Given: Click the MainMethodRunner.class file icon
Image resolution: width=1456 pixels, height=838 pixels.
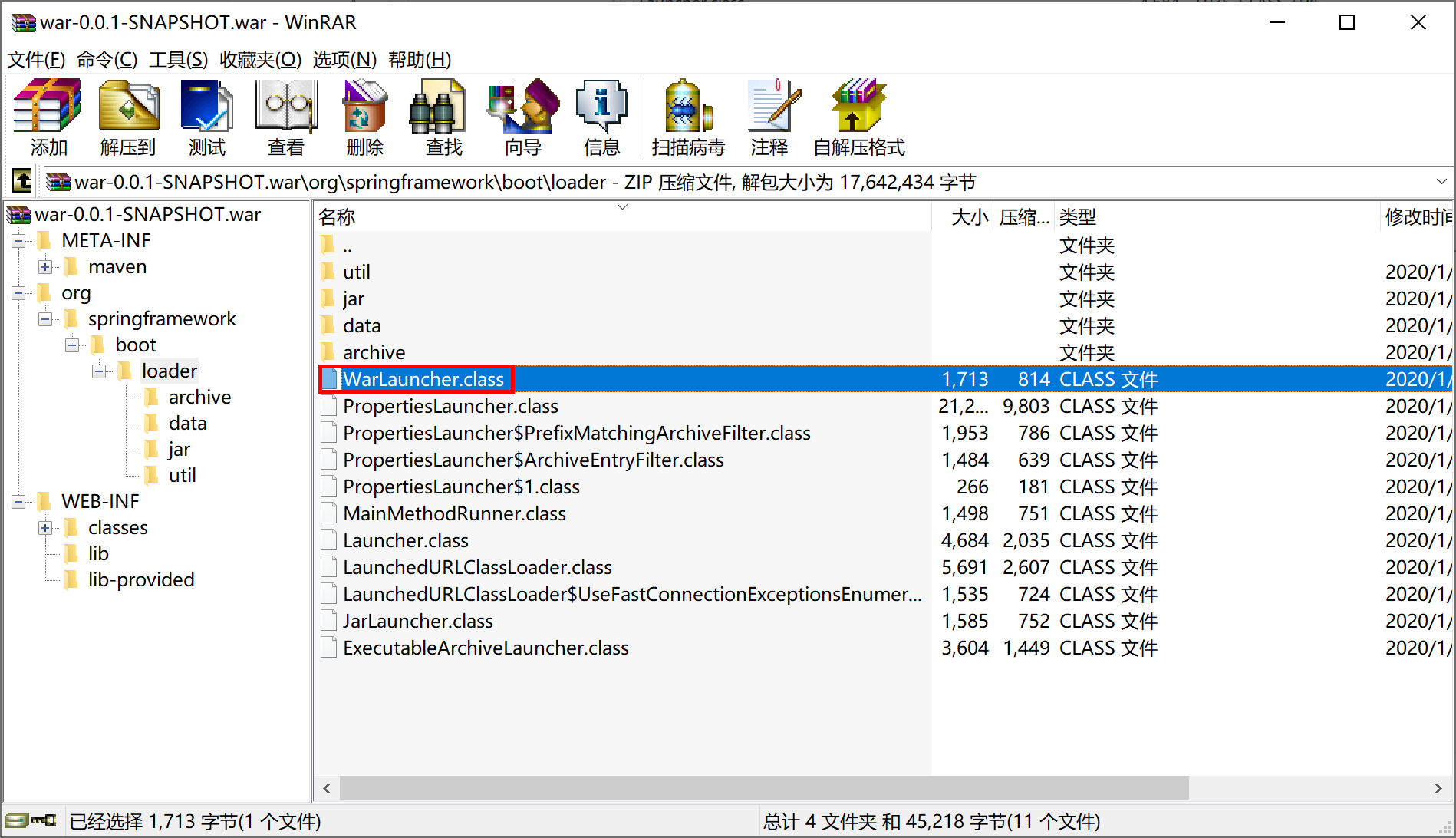Looking at the screenshot, I should [329, 513].
